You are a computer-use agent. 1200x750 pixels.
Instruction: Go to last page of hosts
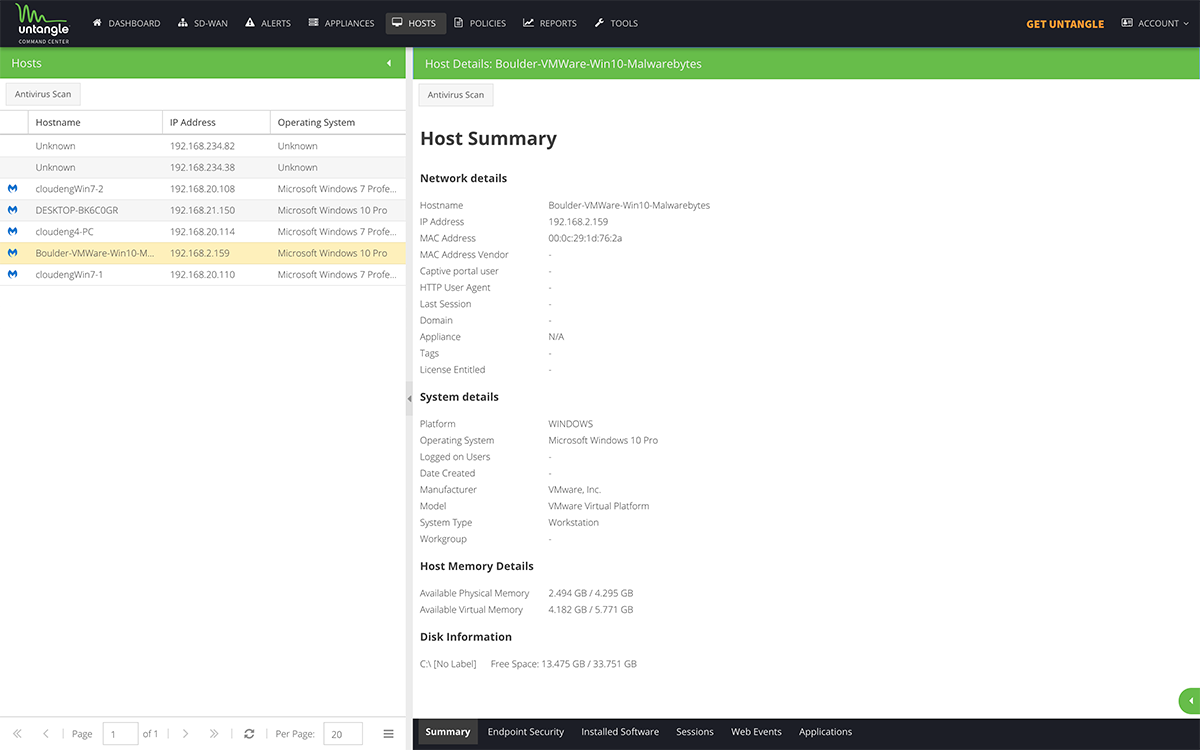pyautogui.click(x=213, y=734)
